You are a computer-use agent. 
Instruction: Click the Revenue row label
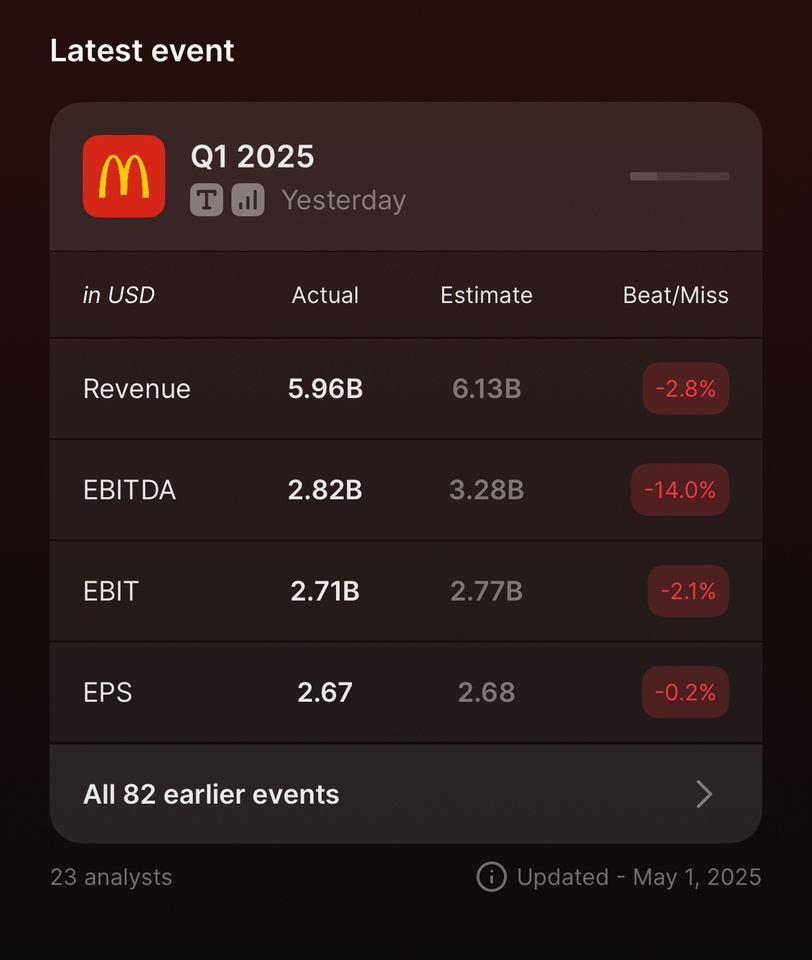137,389
